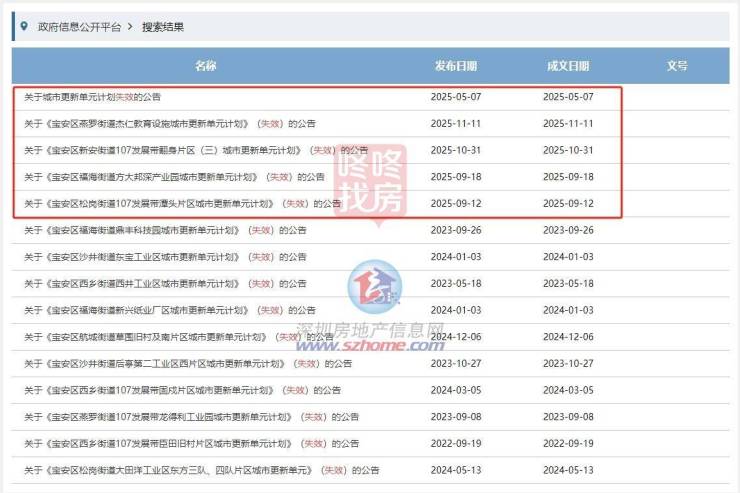Click 成文日期 cell 2025-05-07

(x=568, y=97)
